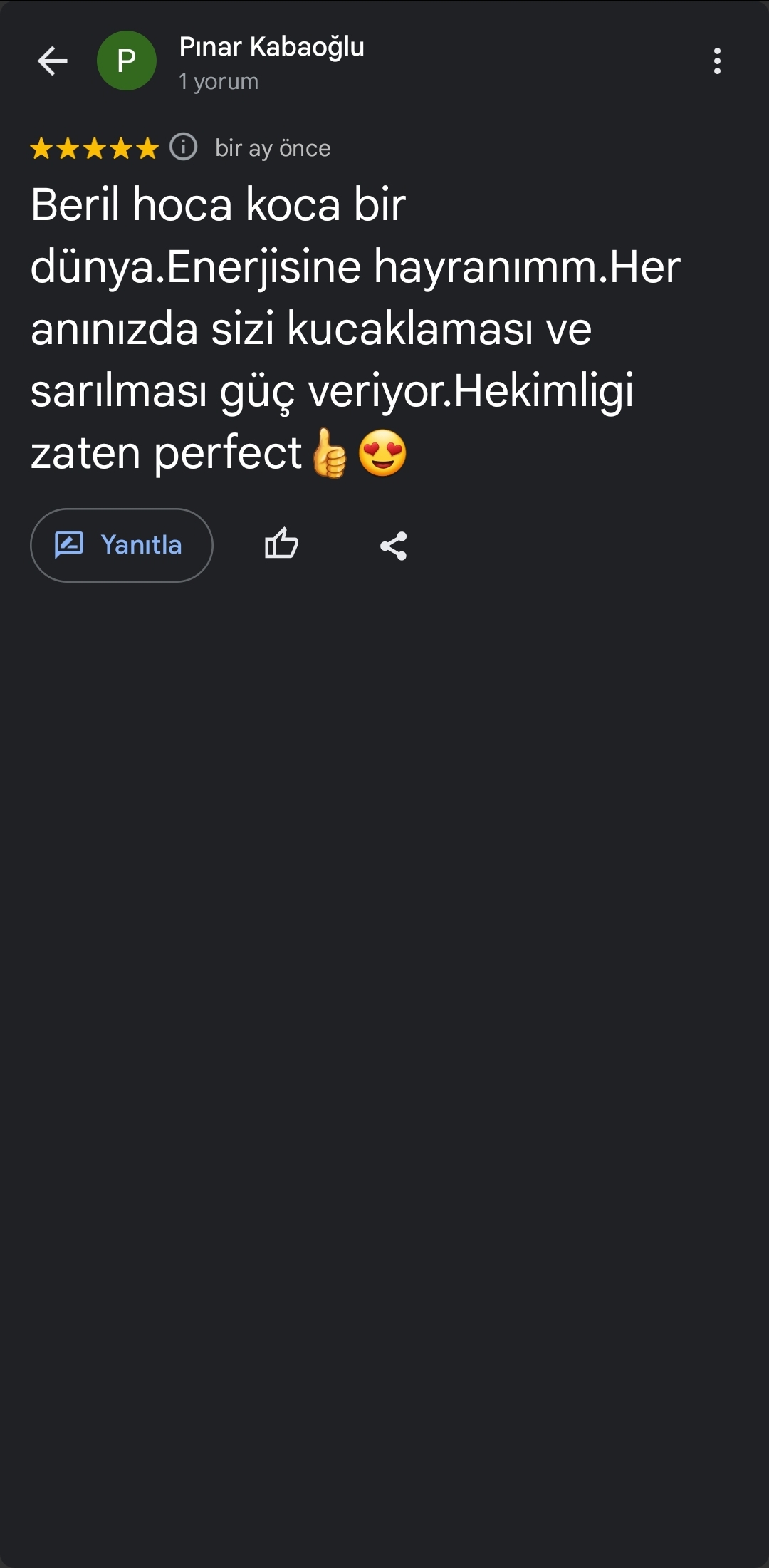The height and width of the screenshot is (1568, 769).
Task: Click the fifth yellow rating star
Action: pyautogui.click(x=147, y=149)
